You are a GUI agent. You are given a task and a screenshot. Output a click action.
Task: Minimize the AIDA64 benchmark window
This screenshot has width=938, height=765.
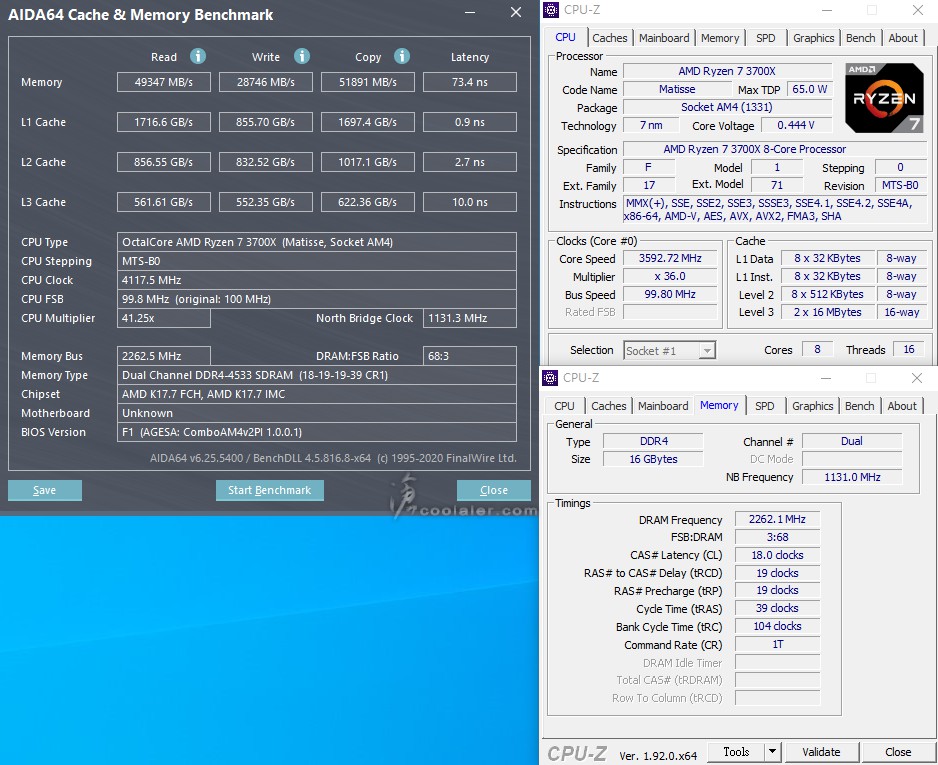click(470, 14)
